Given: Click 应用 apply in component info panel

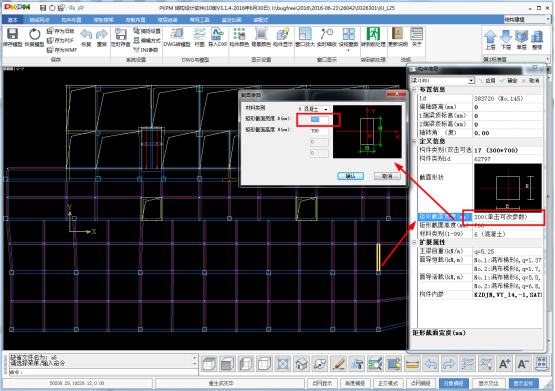Looking at the screenshot, I should click(x=487, y=81).
